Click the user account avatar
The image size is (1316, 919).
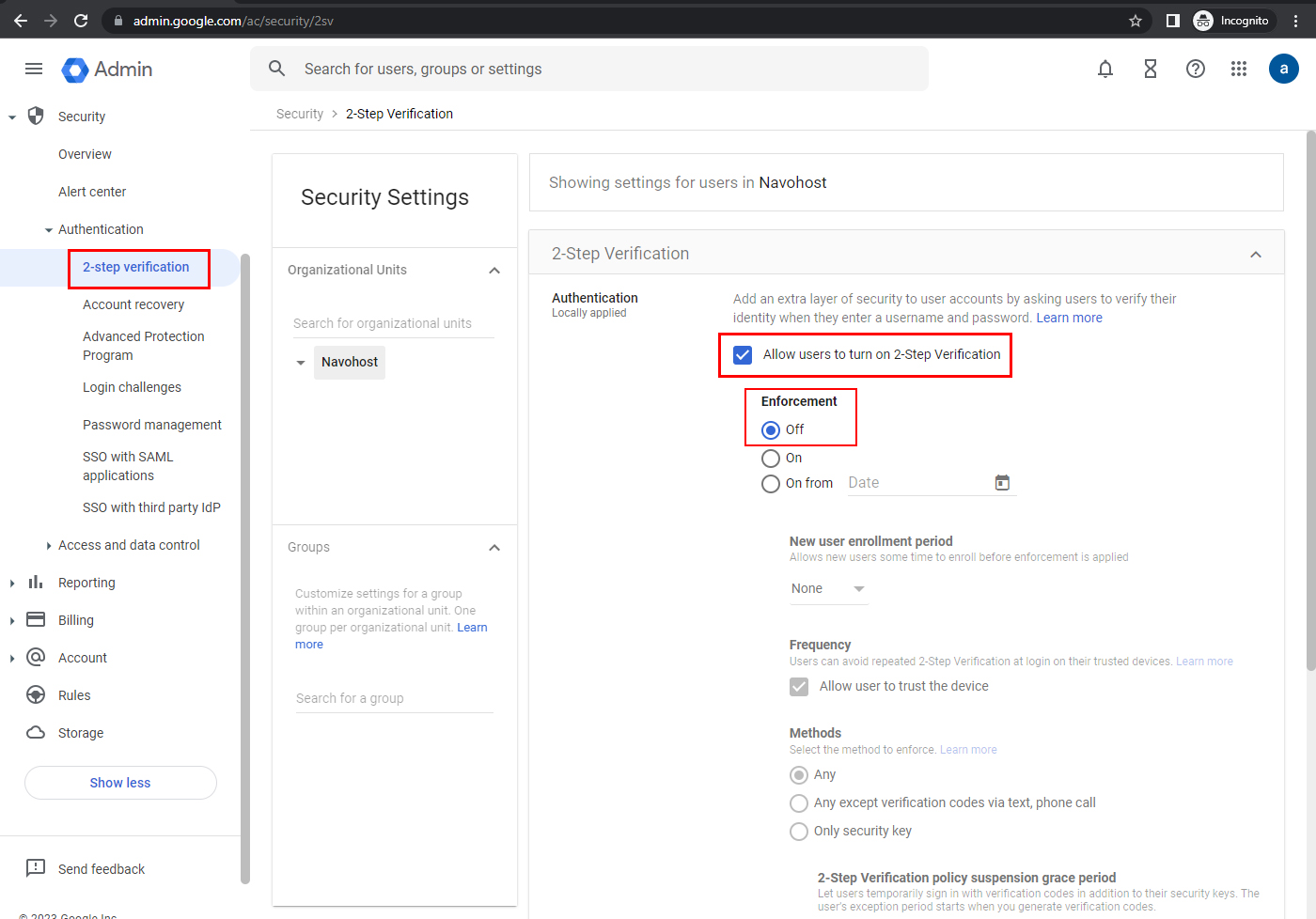pyautogui.click(x=1283, y=69)
